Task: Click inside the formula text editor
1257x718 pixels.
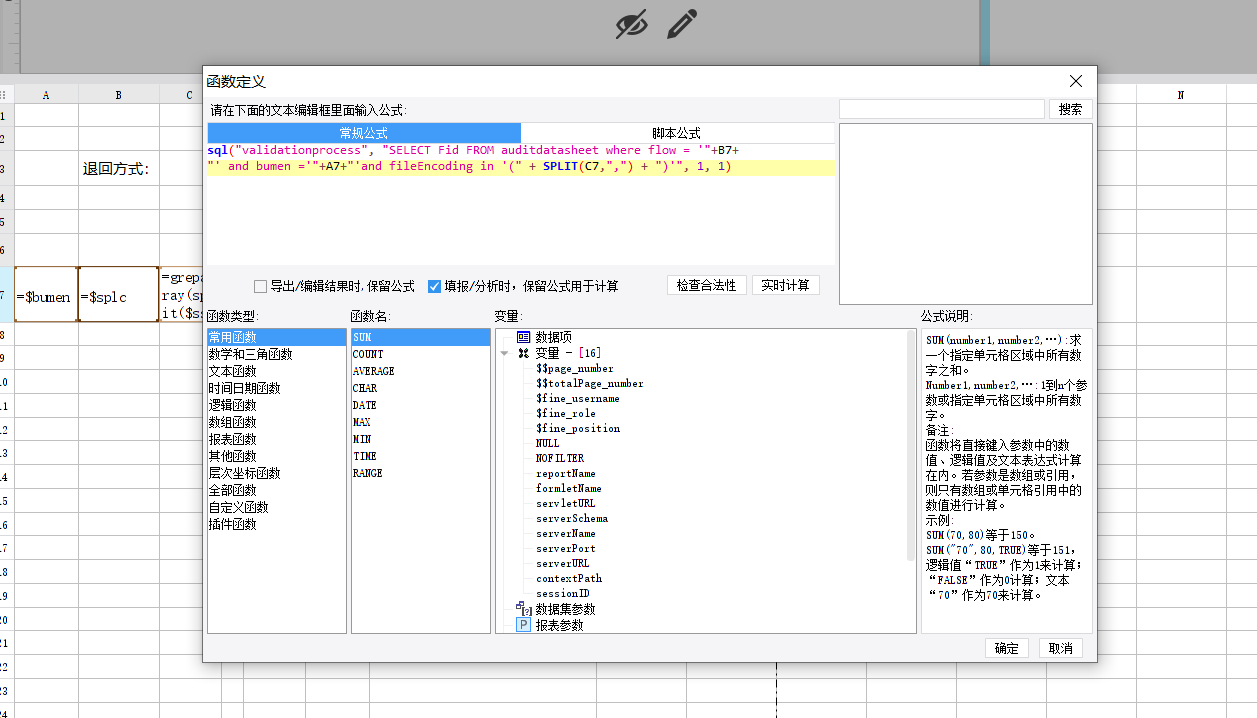Action: (x=521, y=204)
